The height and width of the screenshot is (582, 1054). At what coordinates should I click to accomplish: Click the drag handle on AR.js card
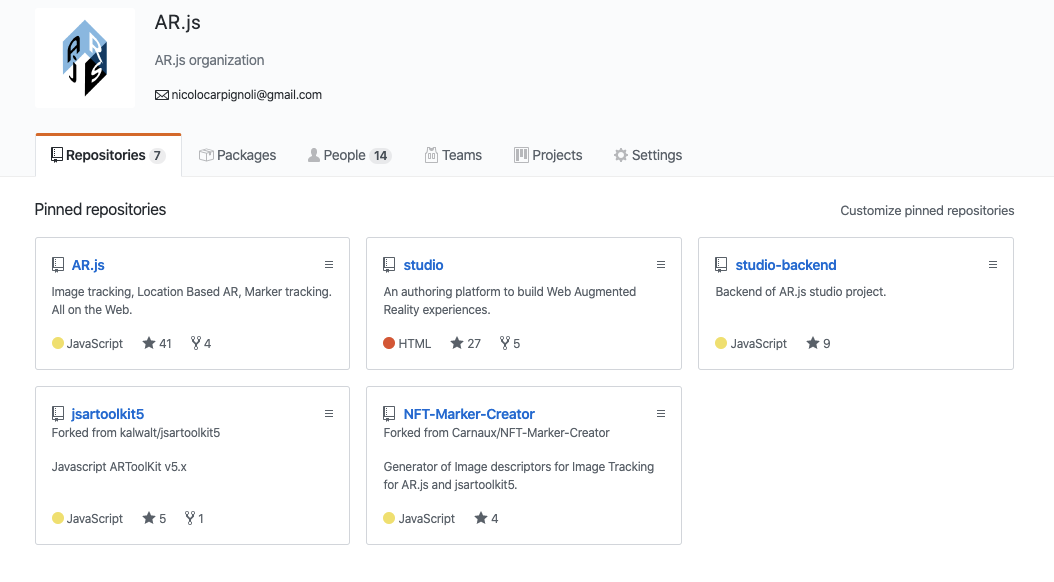pos(329,265)
